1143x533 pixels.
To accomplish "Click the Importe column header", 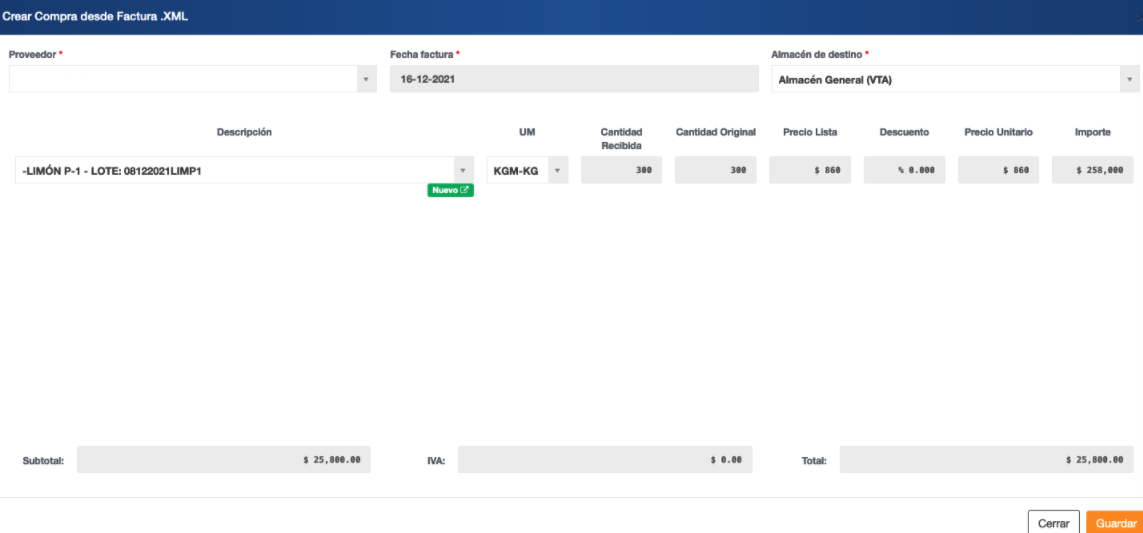I will click(x=1093, y=132).
